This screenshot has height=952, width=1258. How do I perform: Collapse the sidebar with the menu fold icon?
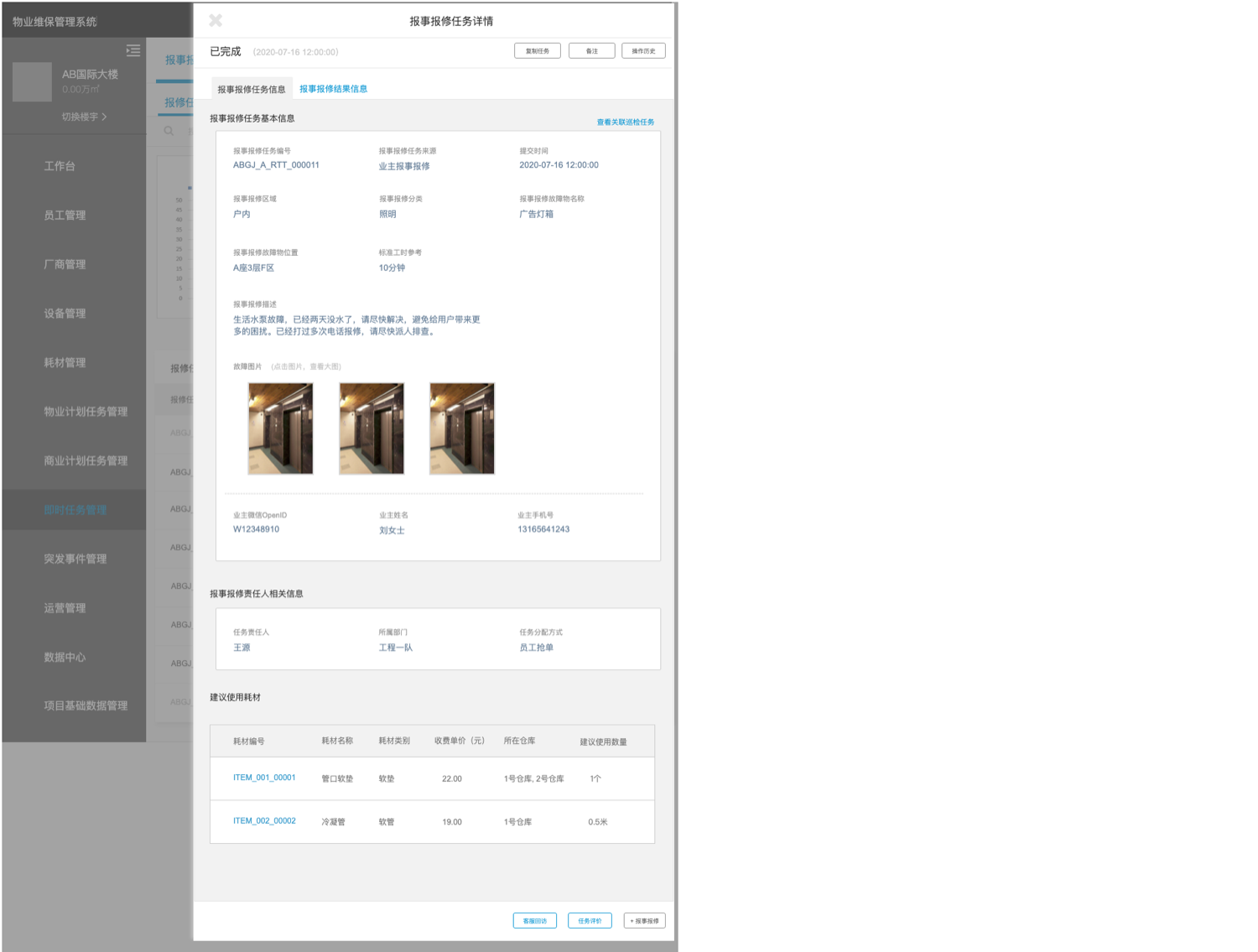(x=133, y=50)
